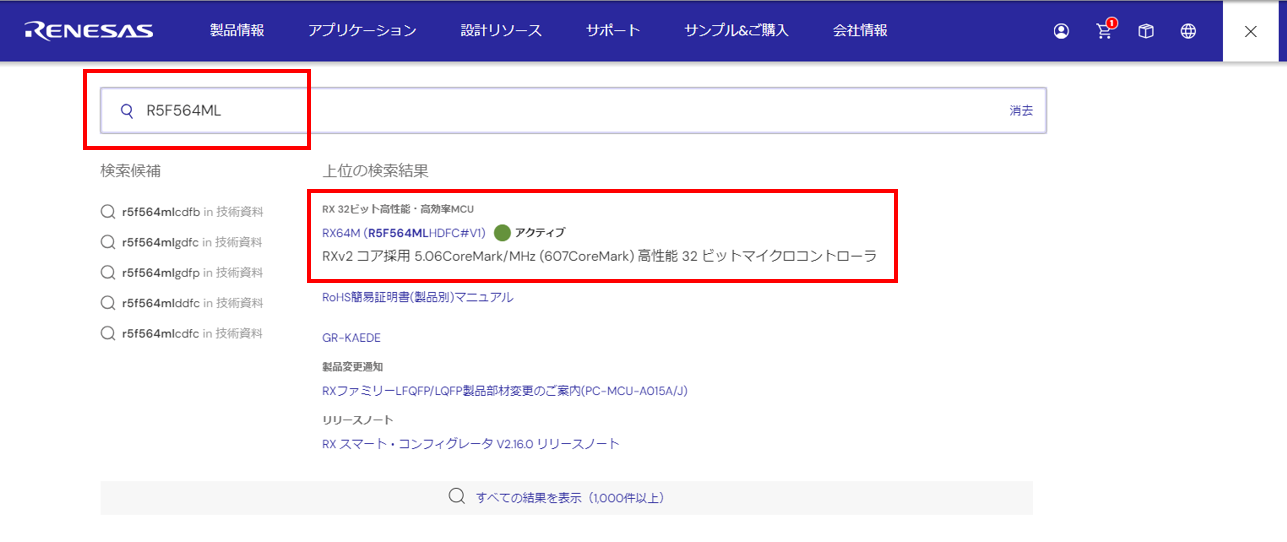Open the サンプル&ご購入 menu
Viewport: 1287px width, 542px height.
736,31
